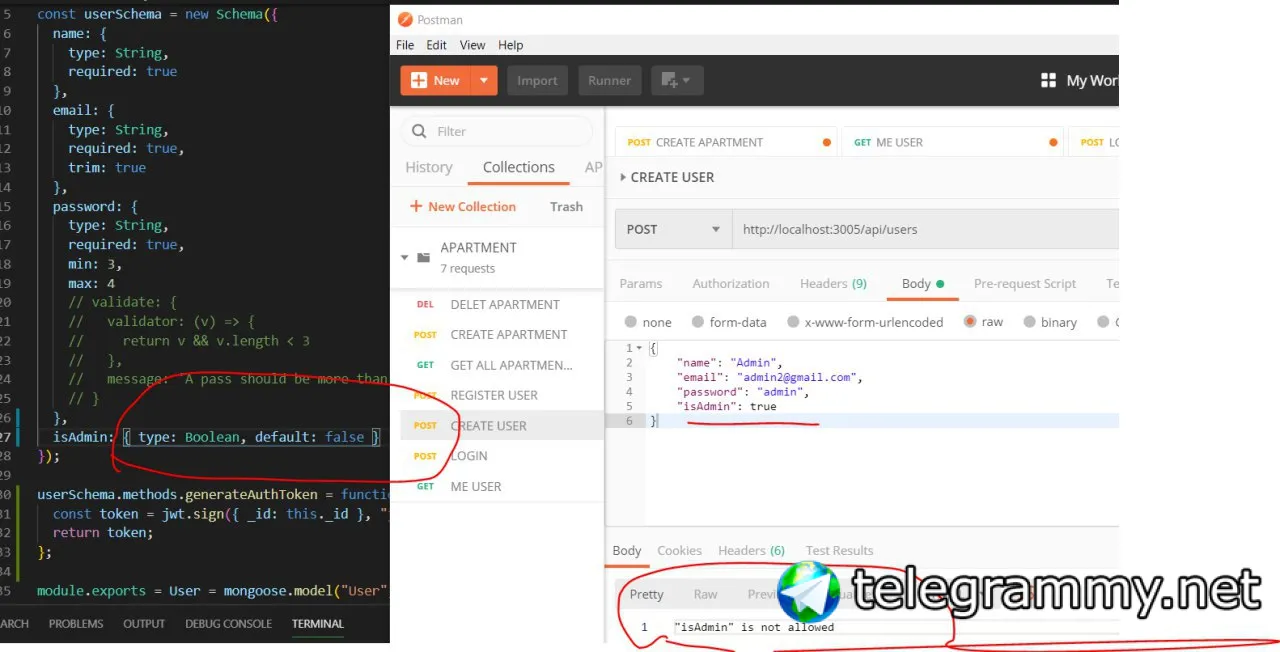Collapse the APARTMENT collection tree
The image size is (1280, 652).
(405, 257)
